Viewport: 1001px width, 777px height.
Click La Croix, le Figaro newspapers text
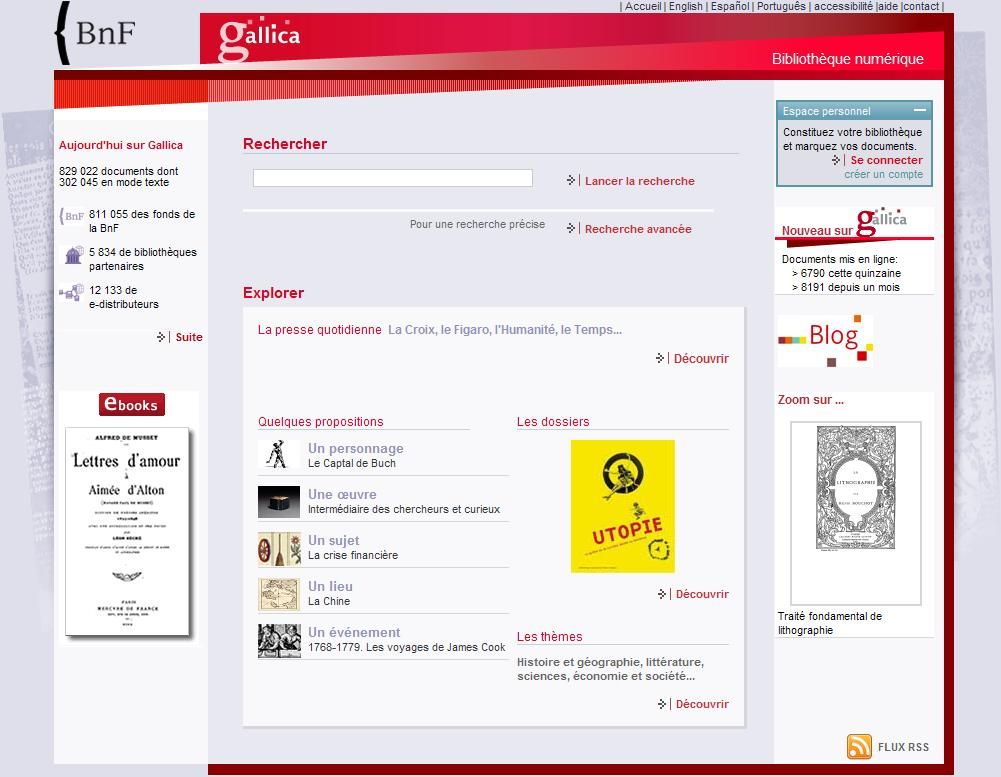(505, 330)
